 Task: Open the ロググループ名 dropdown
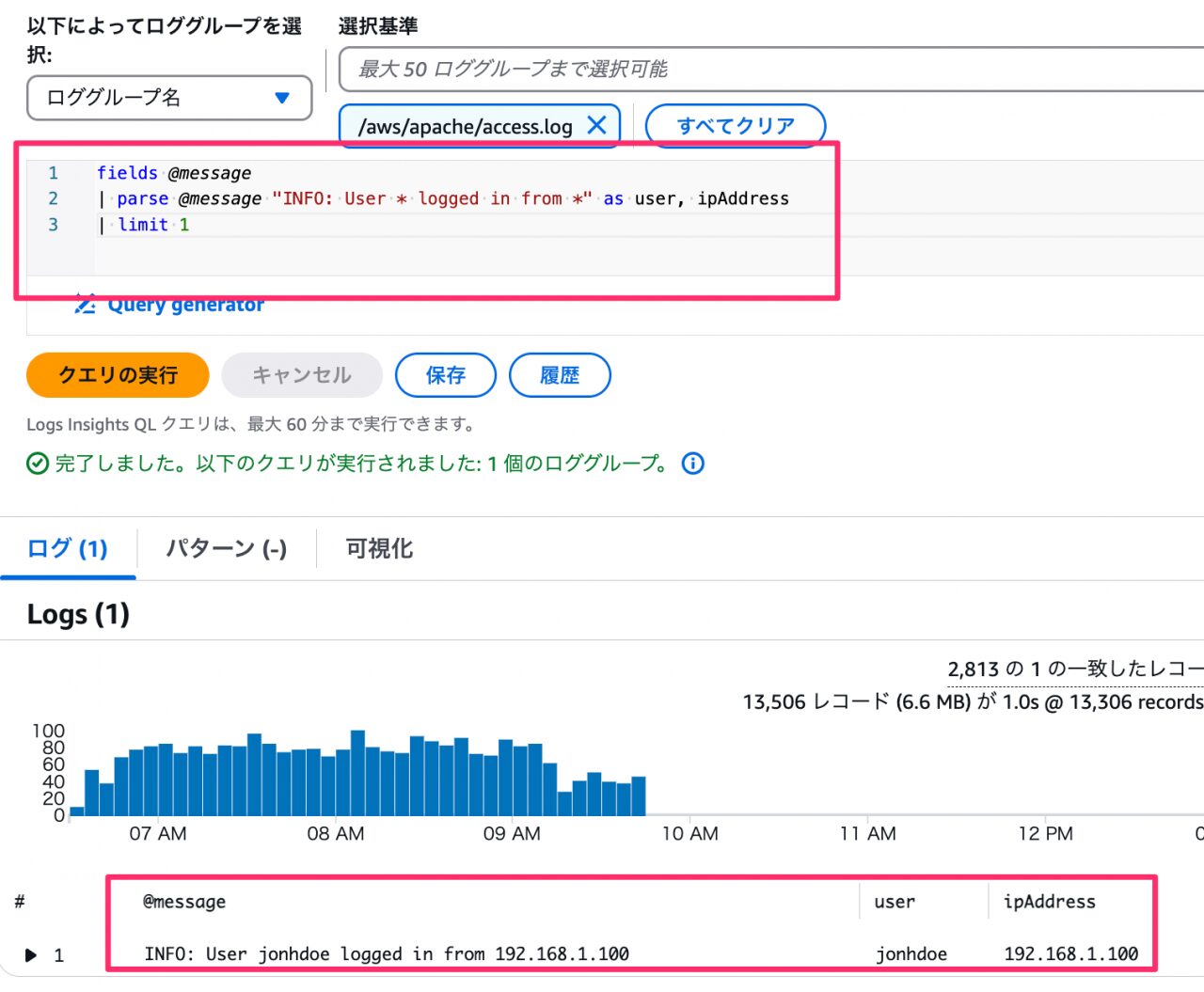click(169, 98)
